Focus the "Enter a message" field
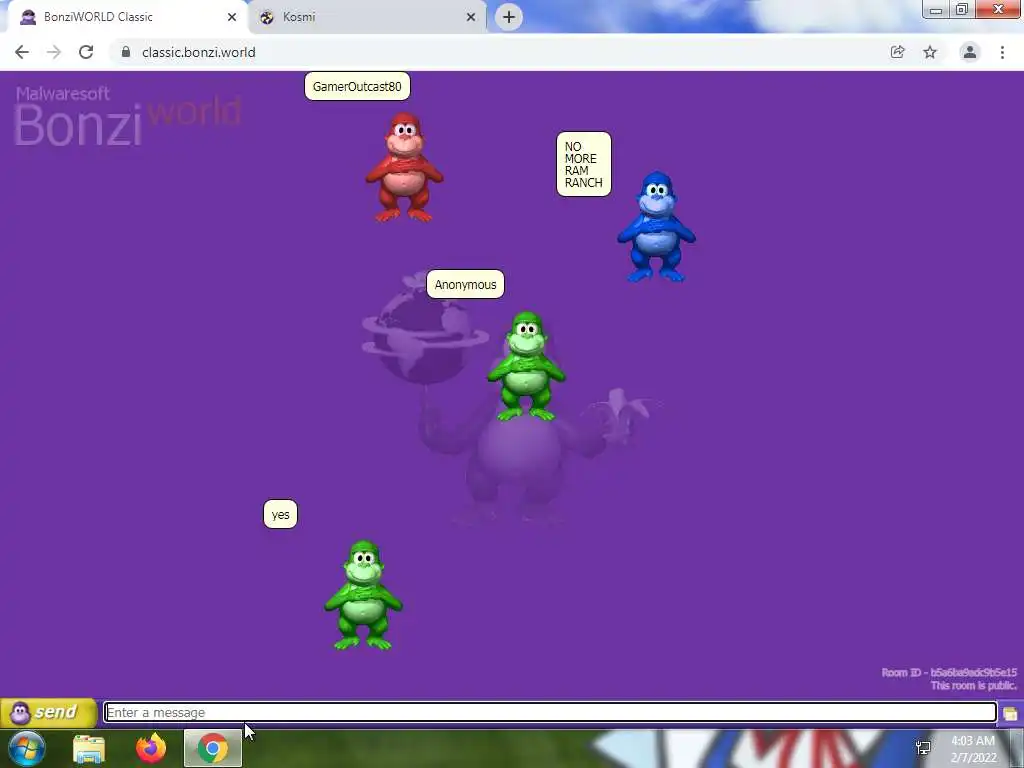Image resolution: width=1024 pixels, height=768 pixels. 551,712
